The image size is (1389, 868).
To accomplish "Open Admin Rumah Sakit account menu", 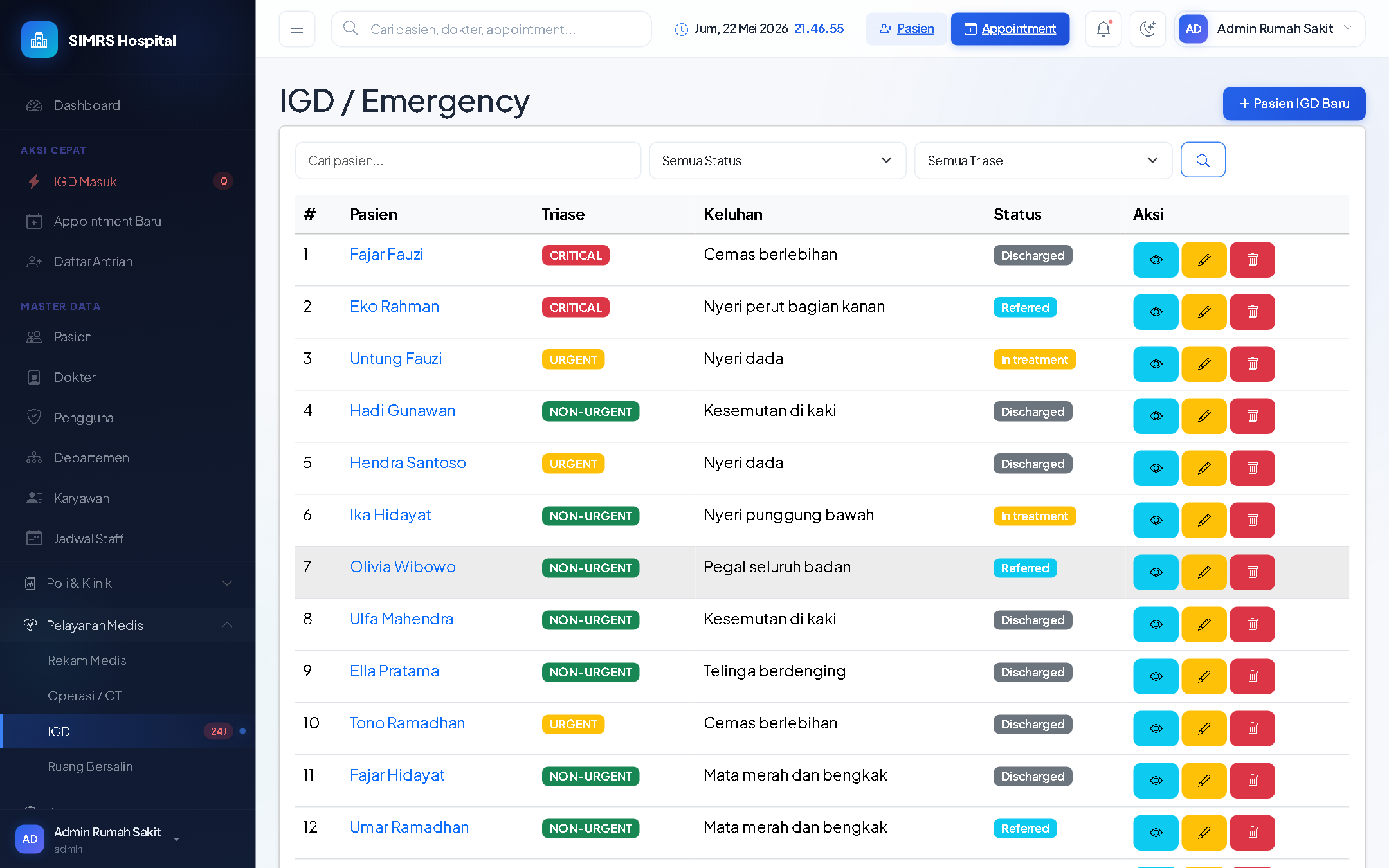I will coord(1270,28).
